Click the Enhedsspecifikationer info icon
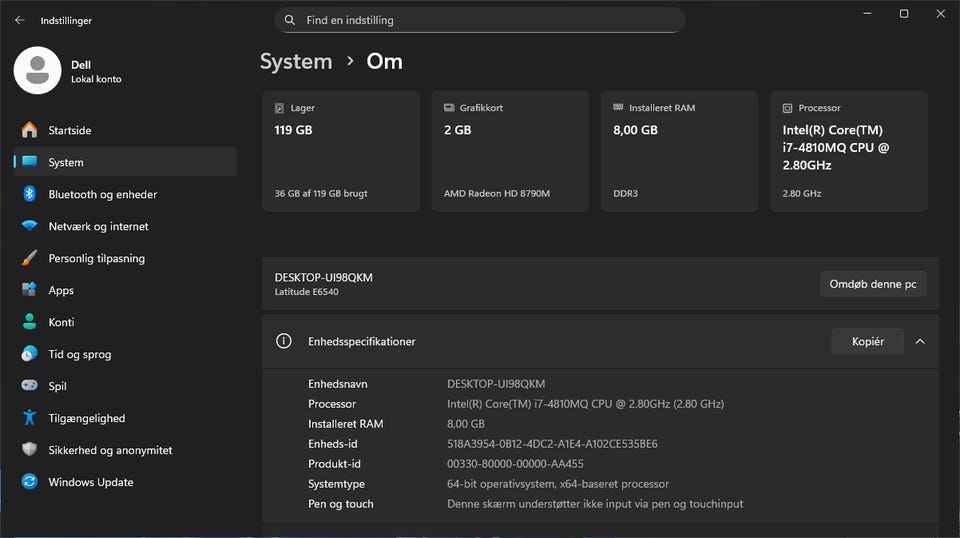This screenshot has width=960, height=538. pyautogui.click(x=284, y=341)
